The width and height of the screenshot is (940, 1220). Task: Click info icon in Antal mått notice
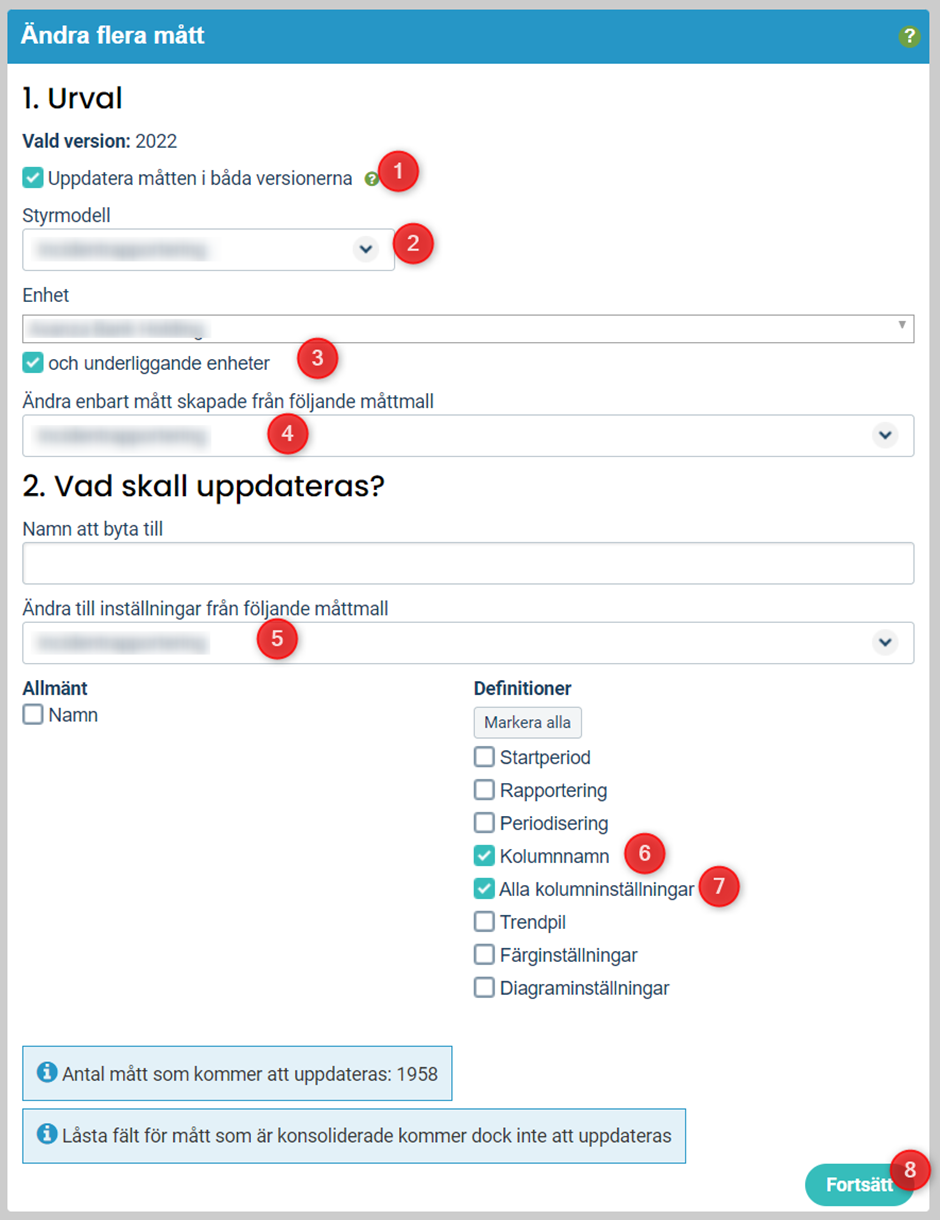pyautogui.click(x=46, y=1072)
